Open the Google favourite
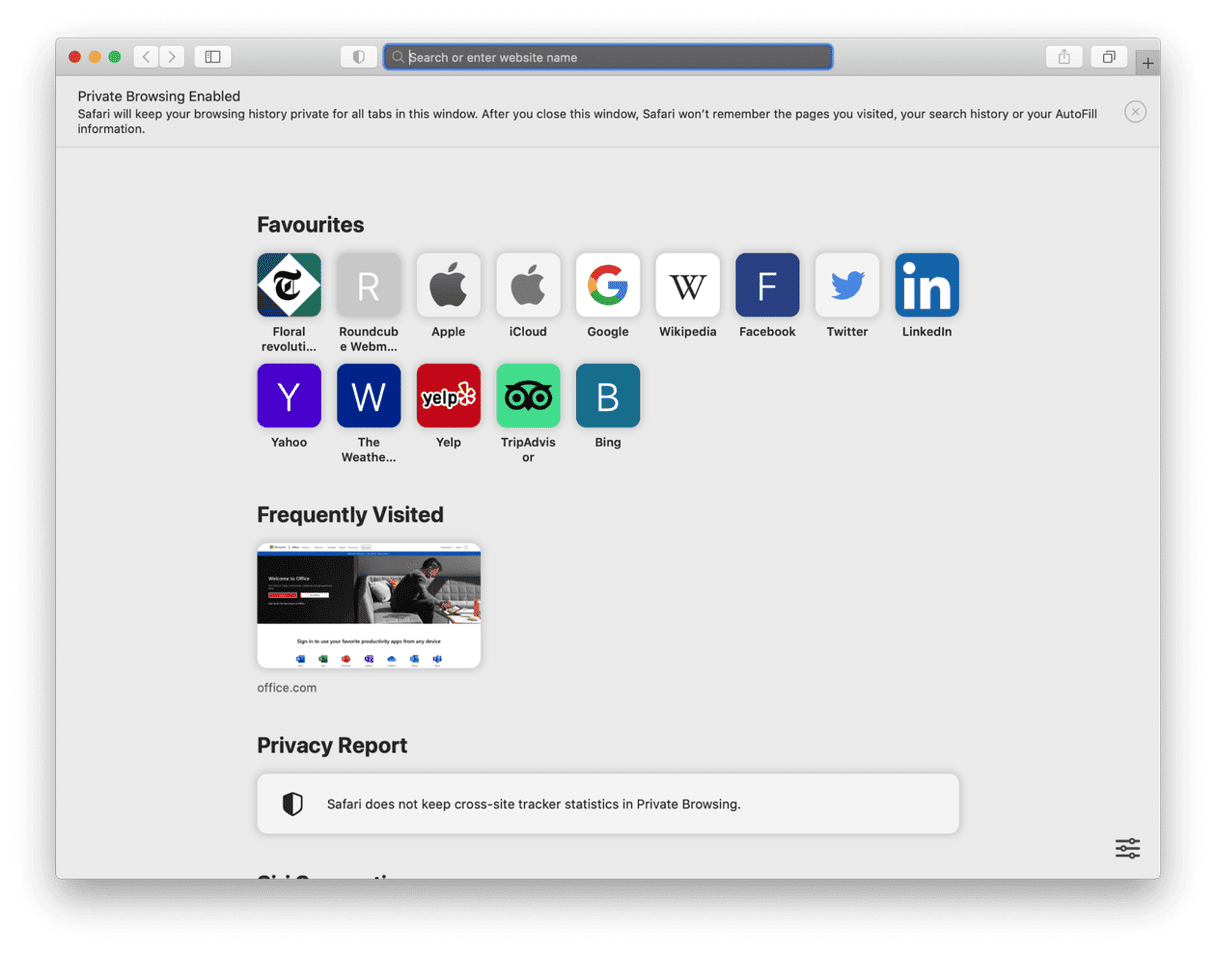The height and width of the screenshot is (953, 1216). (x=607, y=284)
